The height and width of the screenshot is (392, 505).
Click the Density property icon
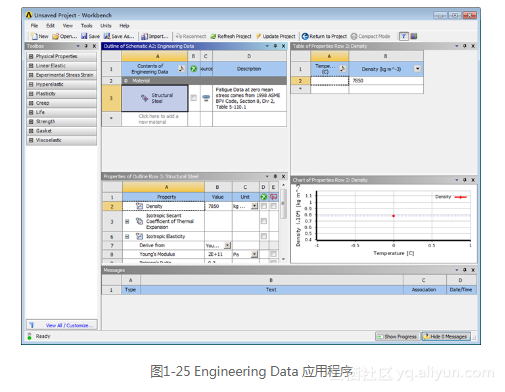139,206
